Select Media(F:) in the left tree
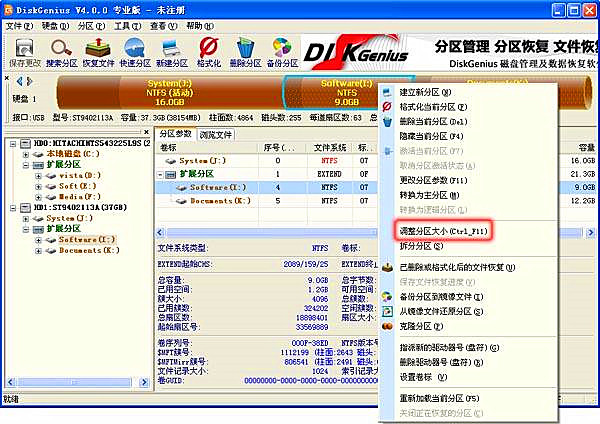 pos(80,197)
